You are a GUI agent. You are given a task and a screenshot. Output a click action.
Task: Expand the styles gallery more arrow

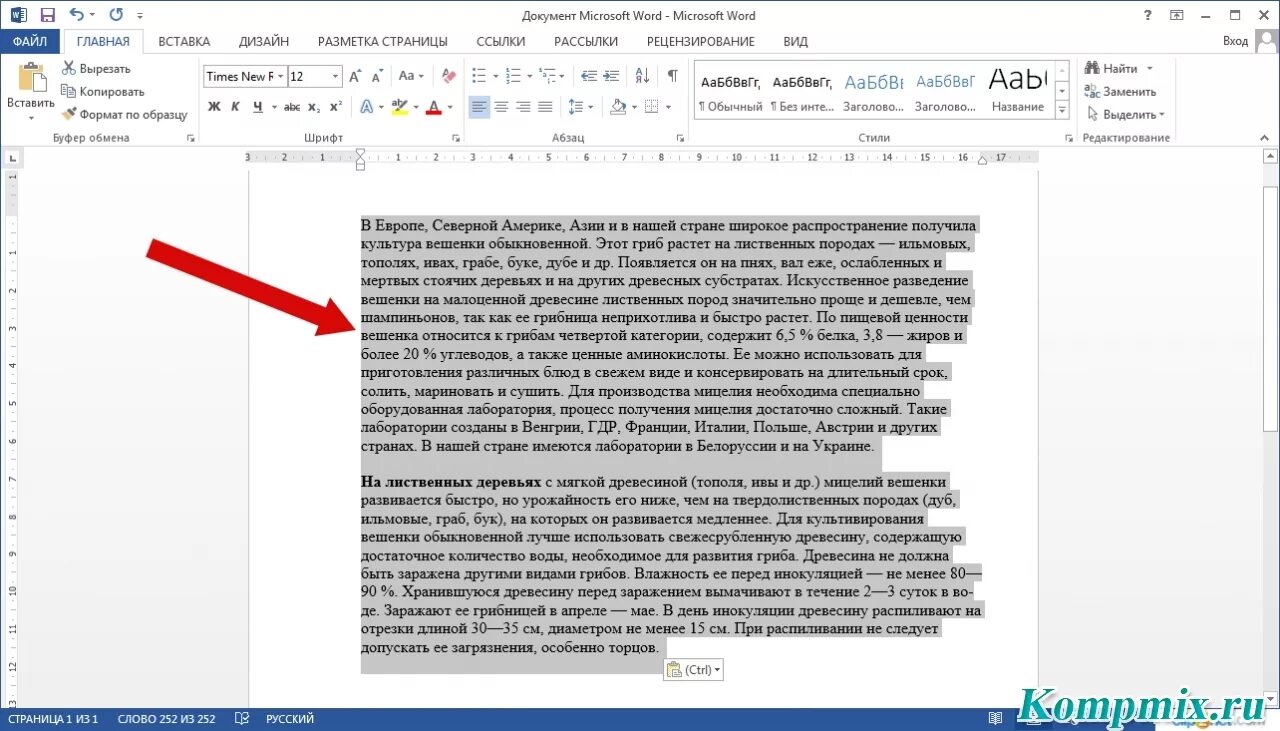(x=1062, y=111)
